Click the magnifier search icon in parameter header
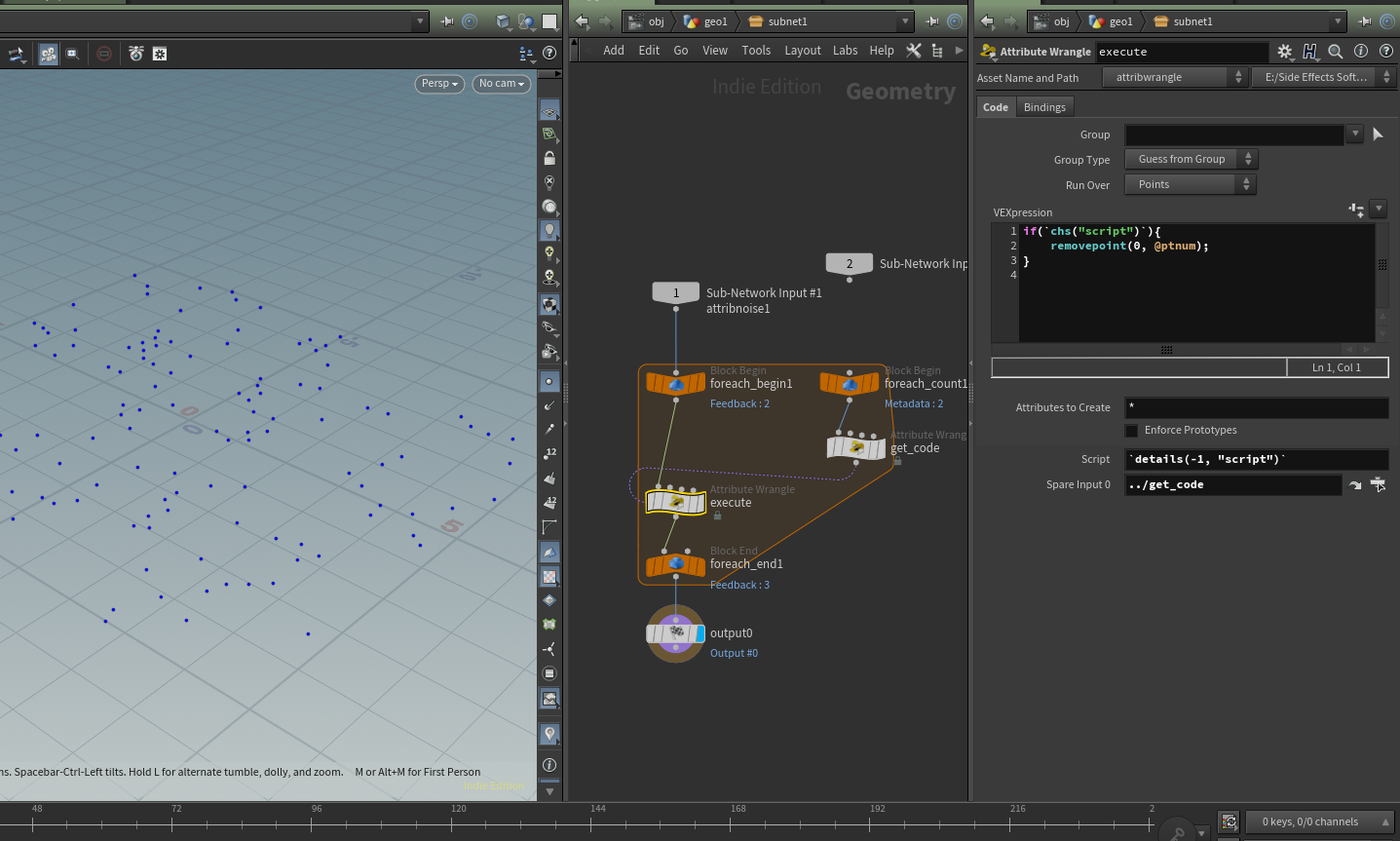 (1336, 52)
